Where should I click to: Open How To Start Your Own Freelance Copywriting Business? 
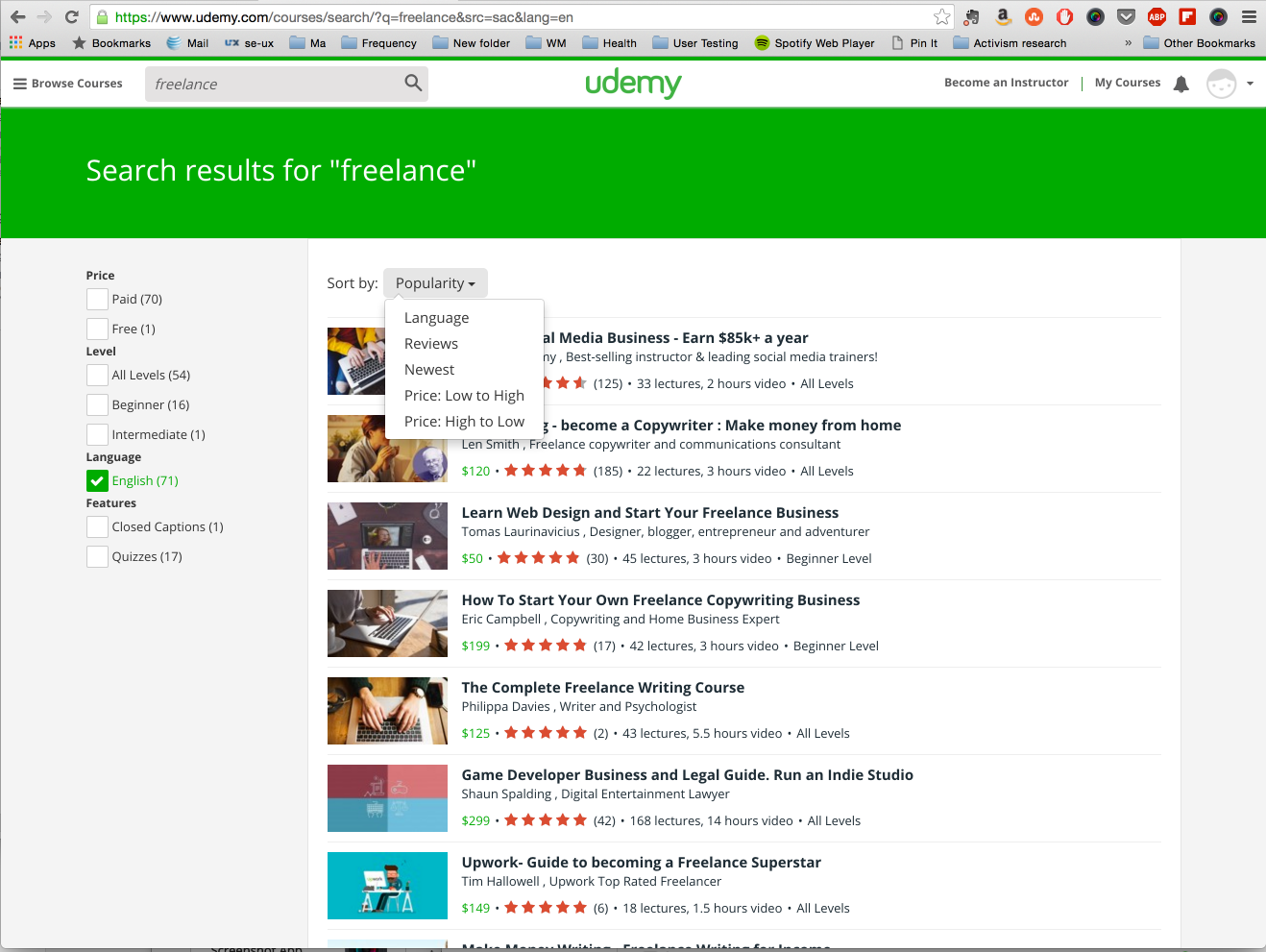pyautogui.click(x=661, y=600)
